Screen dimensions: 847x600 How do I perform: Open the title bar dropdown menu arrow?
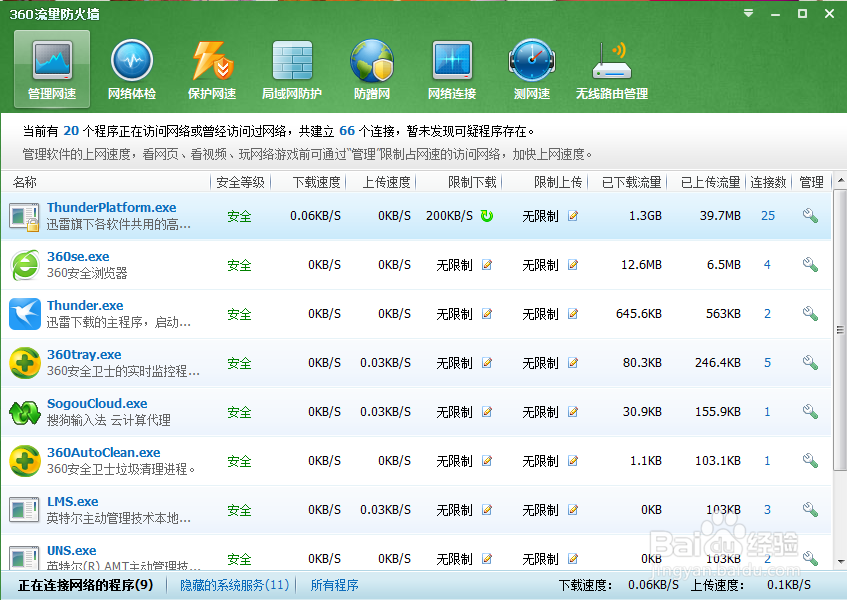click(x=748, y=14)
